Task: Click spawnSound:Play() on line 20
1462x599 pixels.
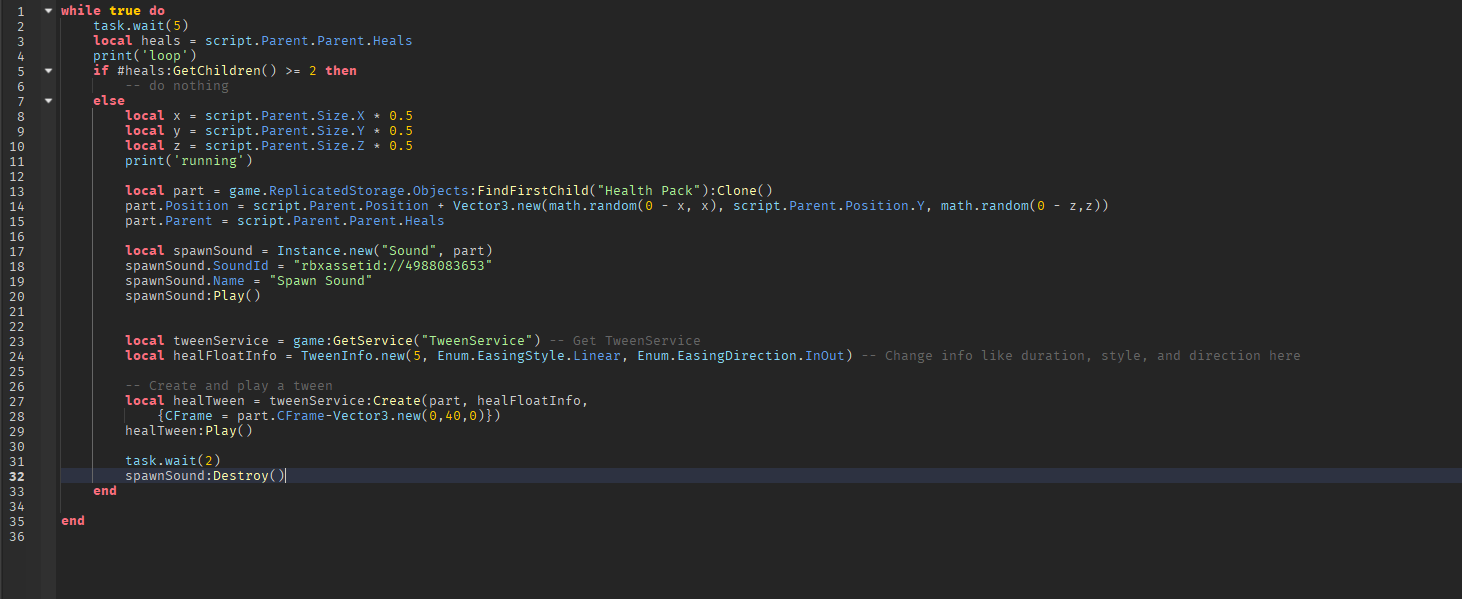Action: pyautogui.click(x=193, y=296)
